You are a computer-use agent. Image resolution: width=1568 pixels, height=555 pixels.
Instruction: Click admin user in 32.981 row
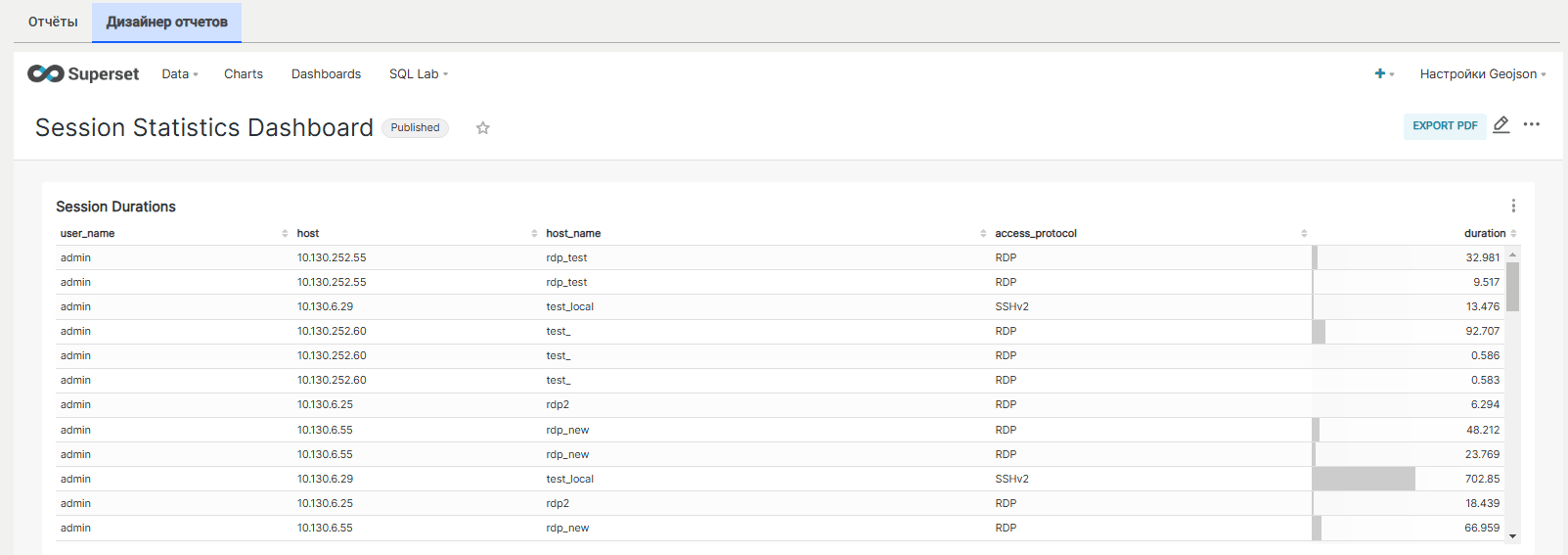coord(75,257)
